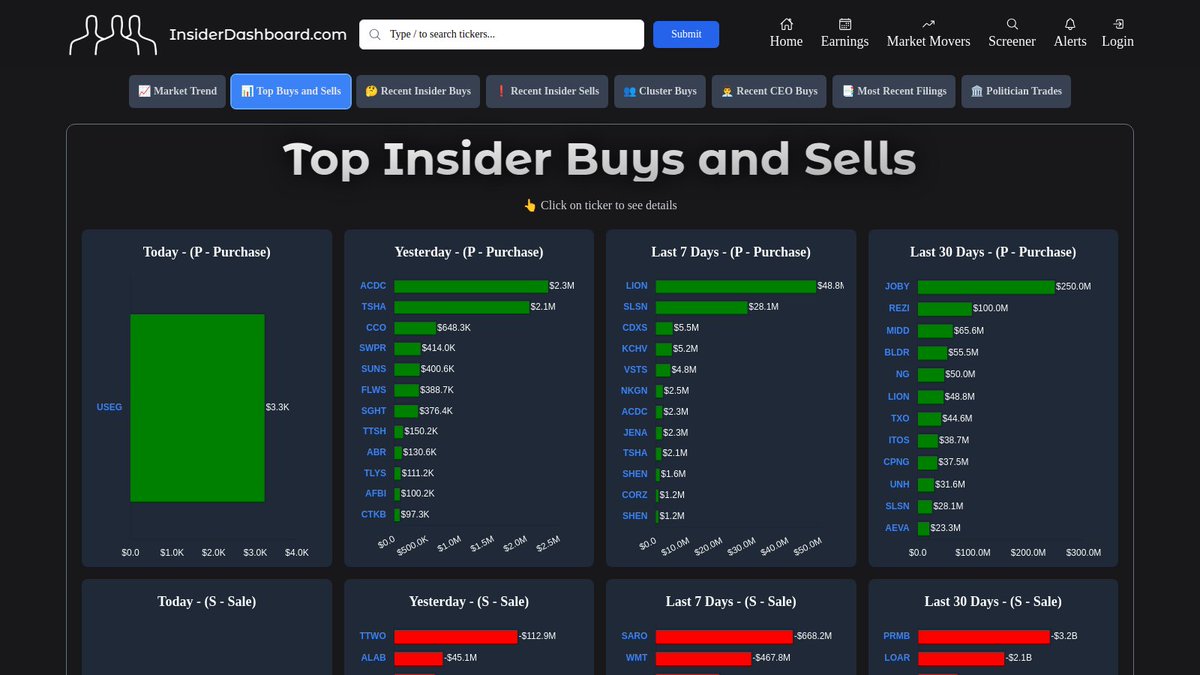The image size is (1200, 675).
Task: Open FLWS ticker details
Action: (374, 390)
